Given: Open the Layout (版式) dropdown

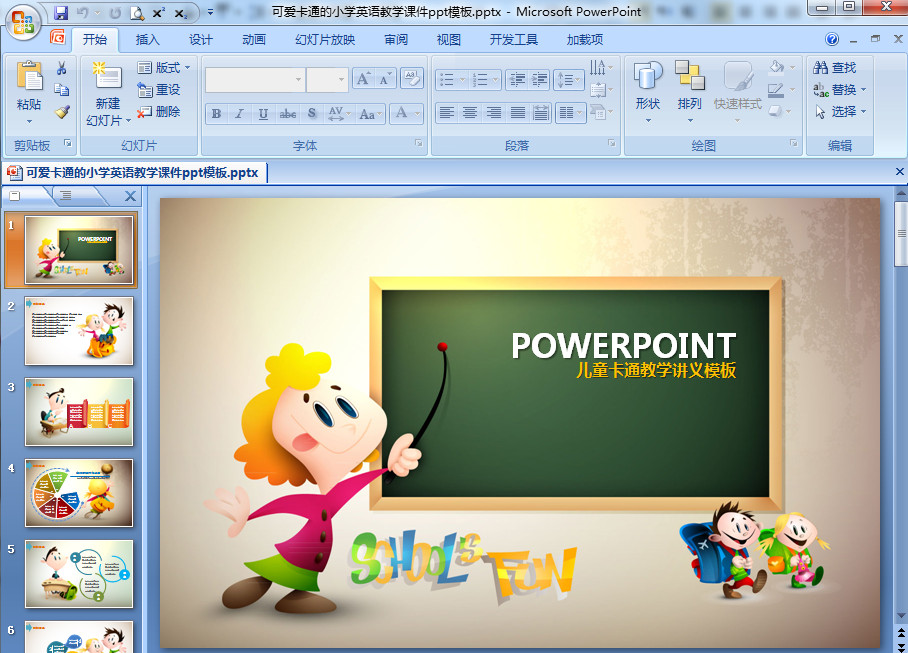Looking at the screenshot, I should 166,68.
